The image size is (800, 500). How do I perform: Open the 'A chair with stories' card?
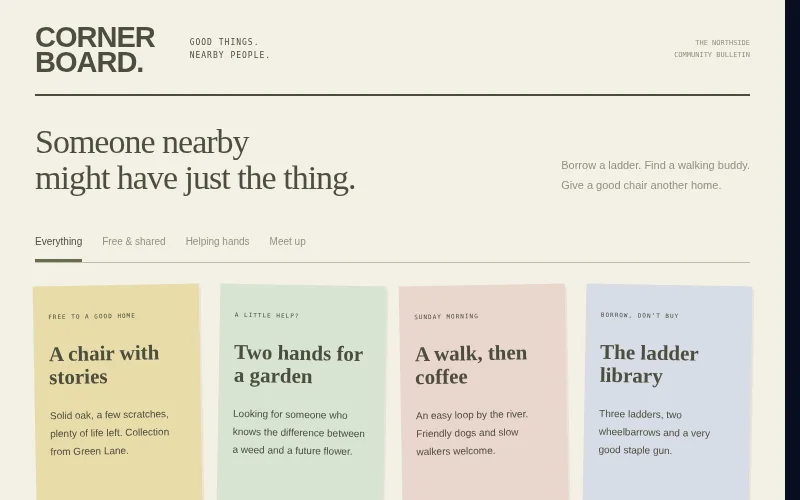point(117,393)
